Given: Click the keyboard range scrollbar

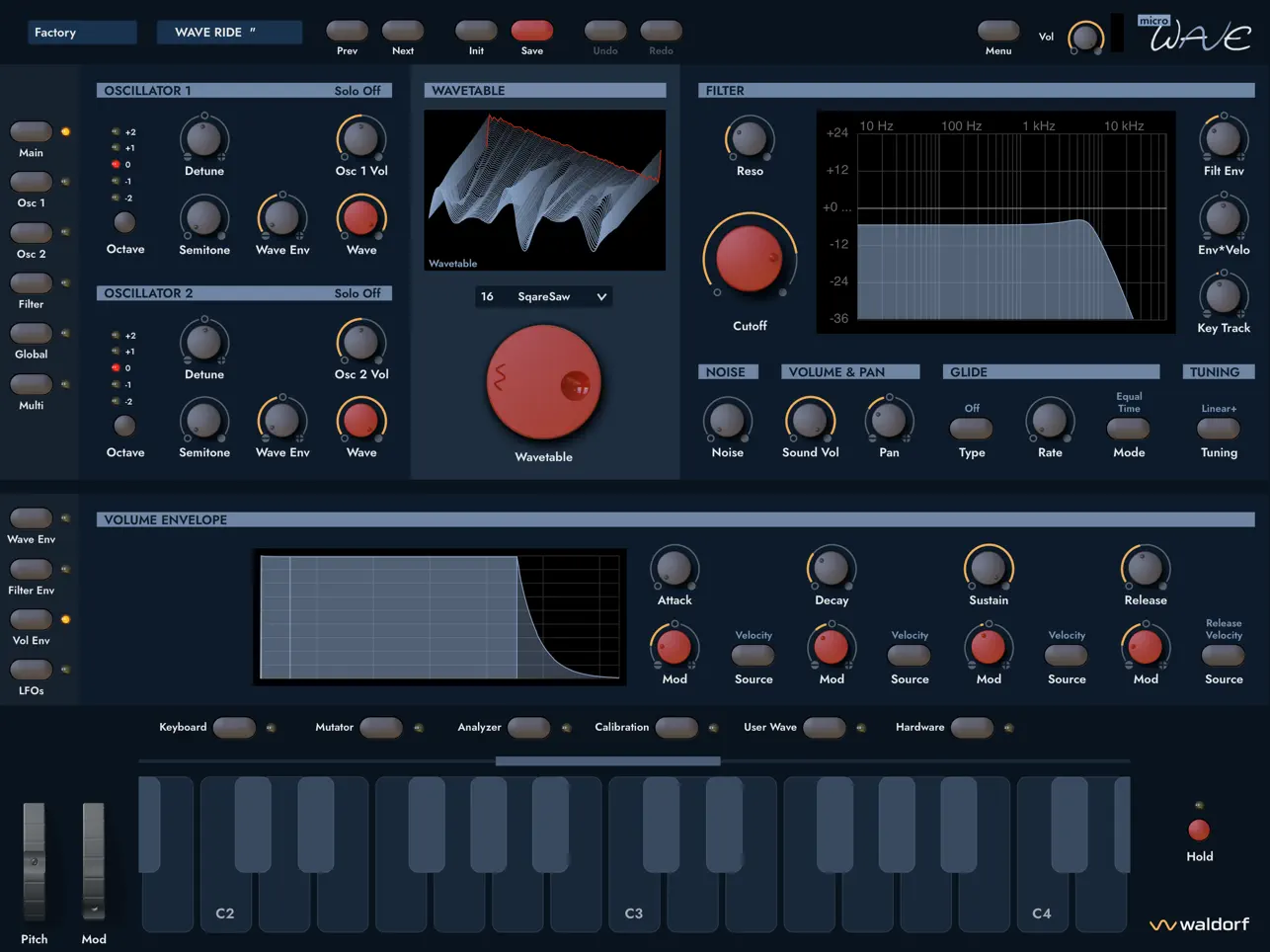Looking at the screenshot, I should click(607, 761).
